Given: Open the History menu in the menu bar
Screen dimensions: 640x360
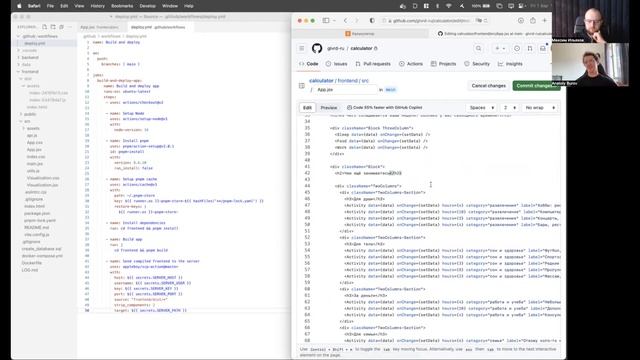Looking at the screenshot, I should [x=98, y=6].
